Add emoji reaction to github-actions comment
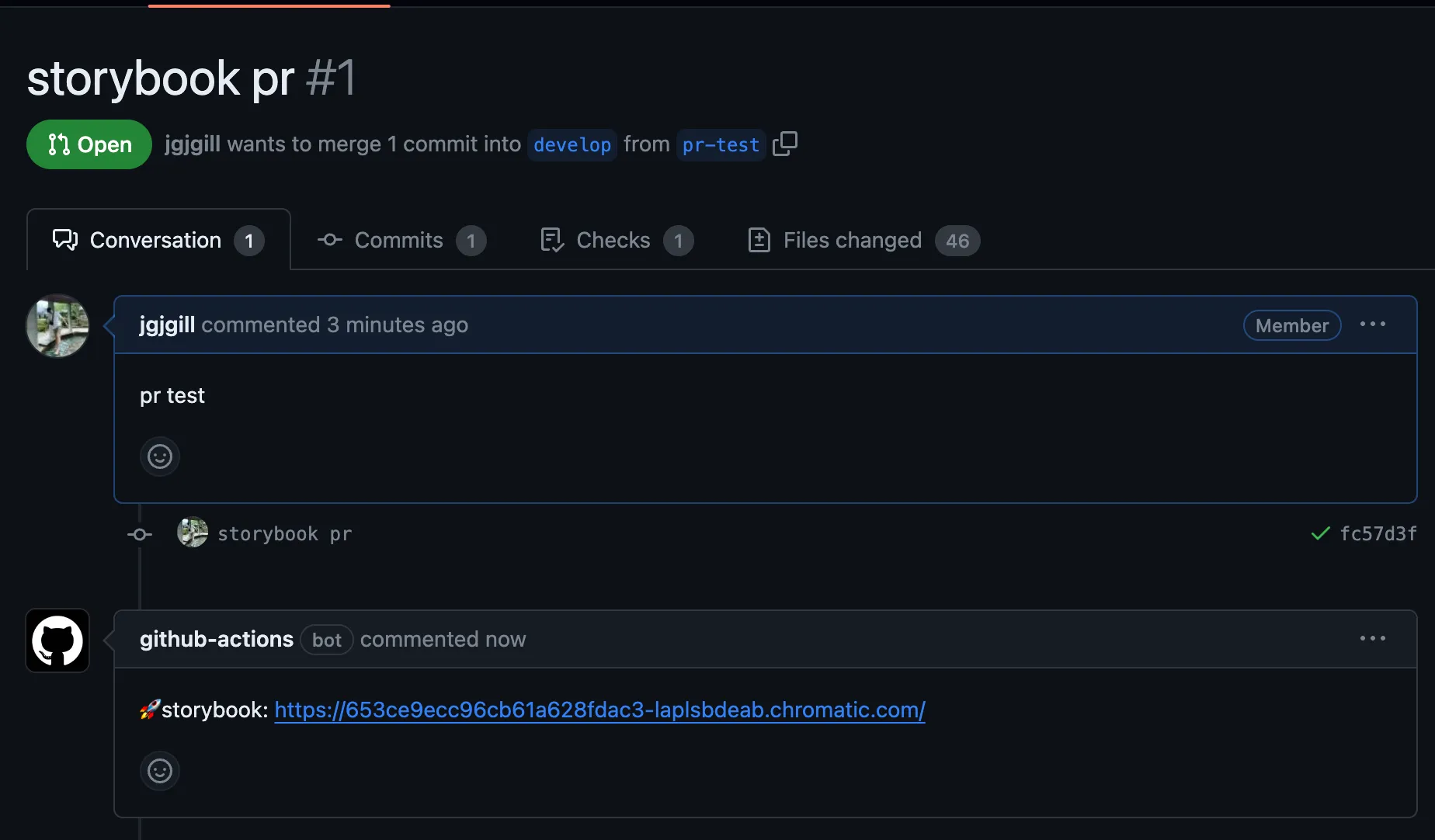 pos(160,771)
